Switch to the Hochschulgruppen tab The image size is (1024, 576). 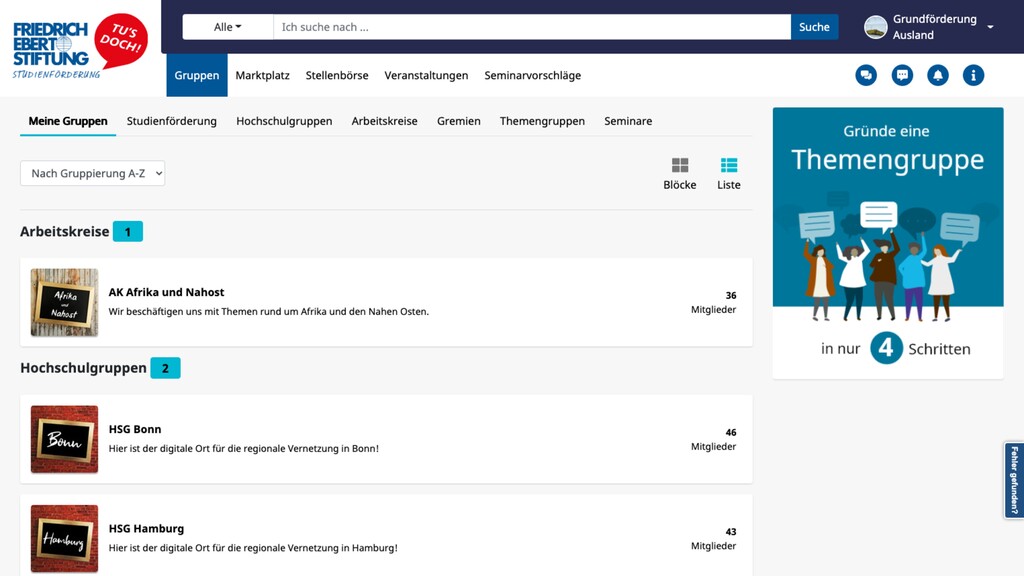point(284,121)
